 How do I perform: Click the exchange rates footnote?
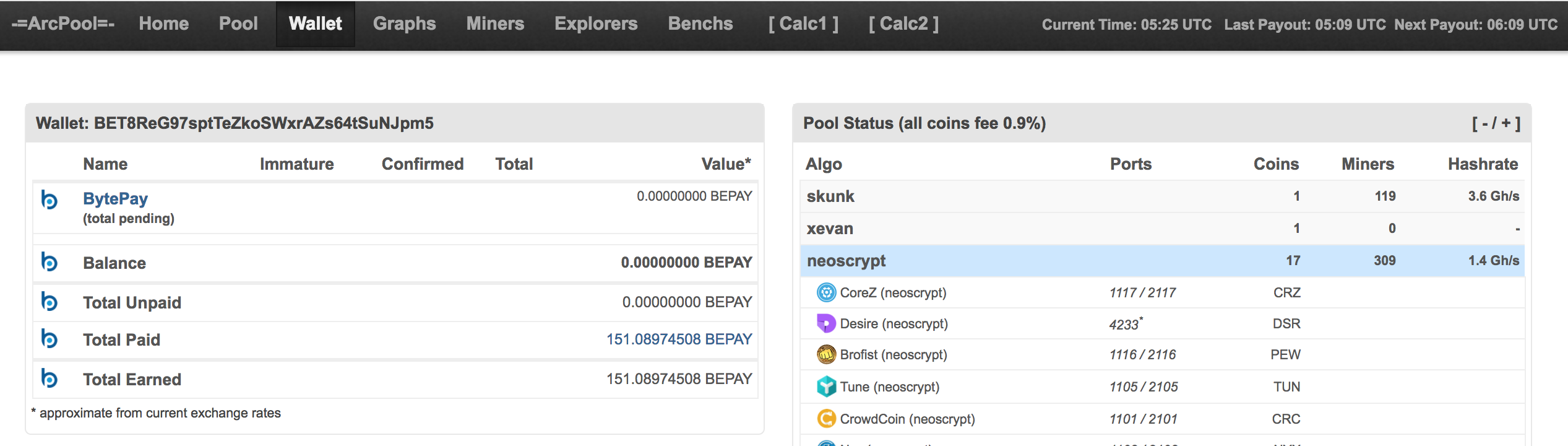pyautogui.click(x=156, y=413)
